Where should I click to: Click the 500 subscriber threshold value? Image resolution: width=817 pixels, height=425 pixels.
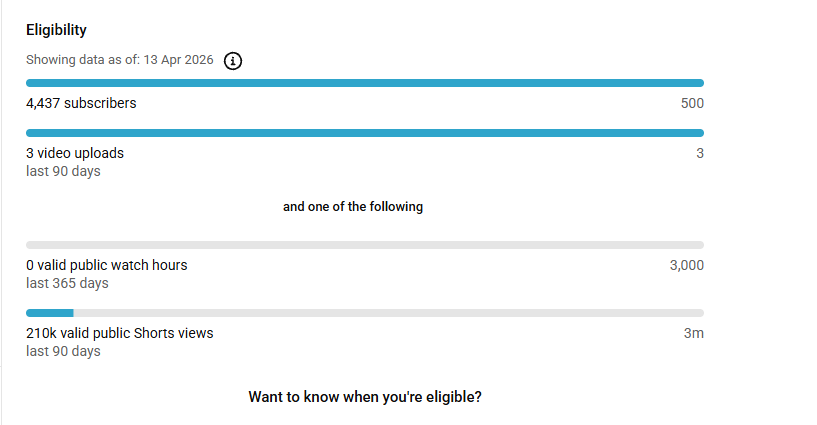[x=692, y=103]
